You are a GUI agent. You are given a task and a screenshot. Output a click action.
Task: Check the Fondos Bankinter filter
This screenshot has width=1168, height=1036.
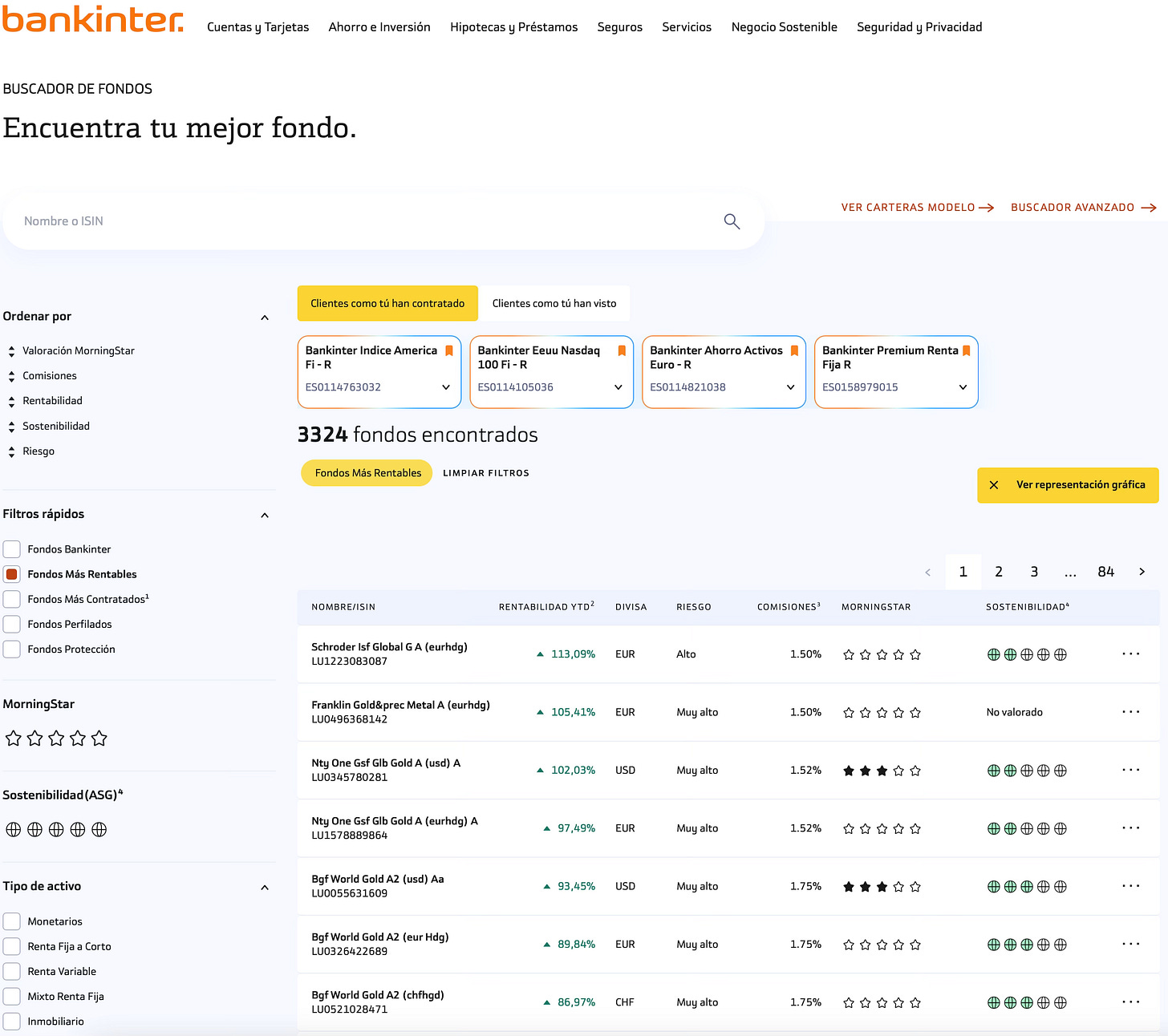[x=12, y=549]
